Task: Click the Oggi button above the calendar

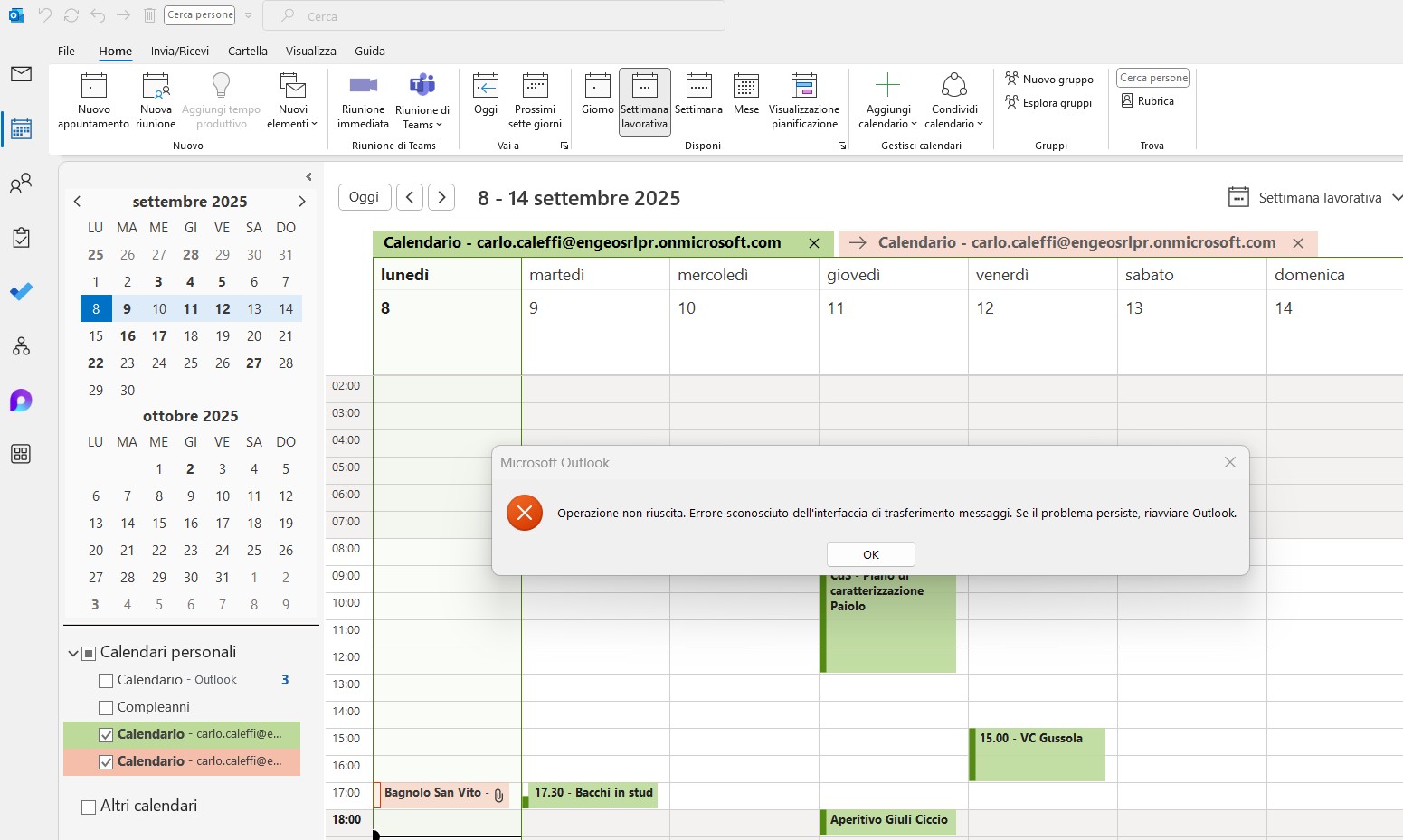Action: point(365,197)
